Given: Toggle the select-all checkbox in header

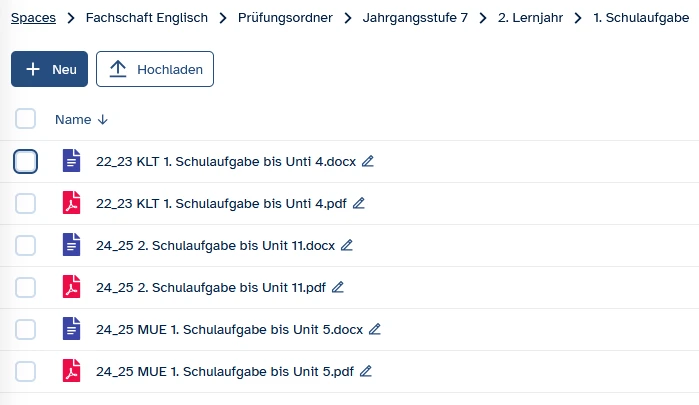Looking at the screenshot, I should pyautogui.click(x=26, y=119).
